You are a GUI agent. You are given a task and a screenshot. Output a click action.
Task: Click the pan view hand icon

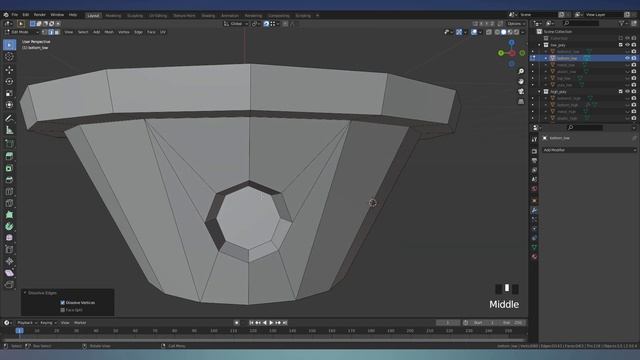point(521,81)
